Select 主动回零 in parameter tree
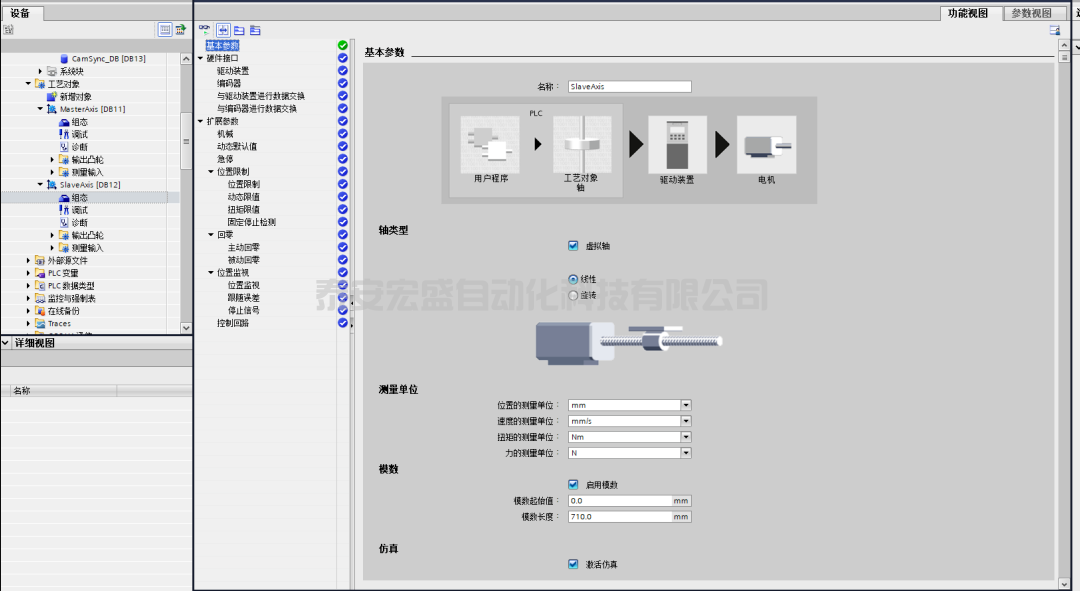This screenshot has width=1080, height=591. (x=243, y=247)
